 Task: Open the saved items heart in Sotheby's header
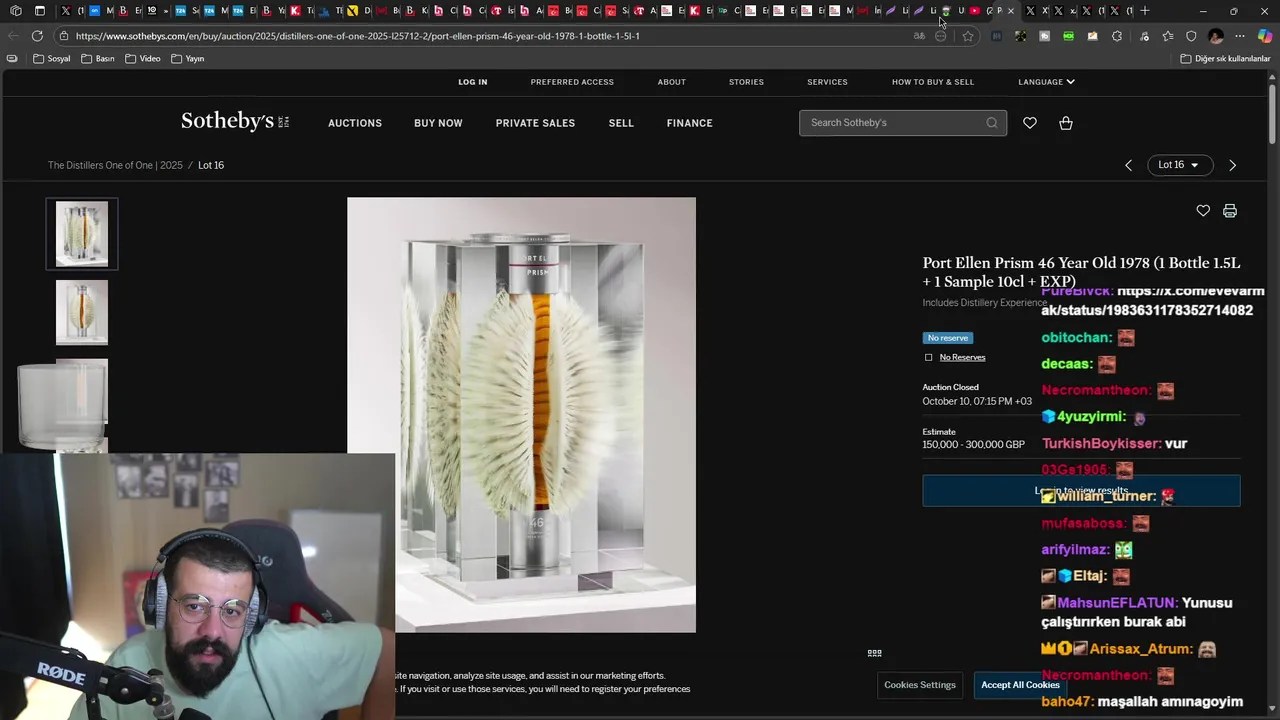pos(1030,123)
